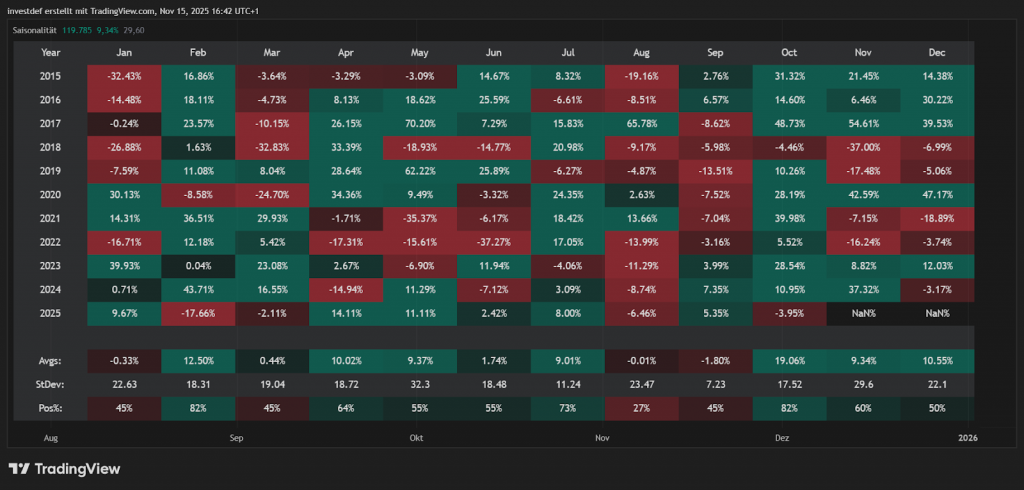
Task: Click the Avgs row label
Action: click(51, 361)
